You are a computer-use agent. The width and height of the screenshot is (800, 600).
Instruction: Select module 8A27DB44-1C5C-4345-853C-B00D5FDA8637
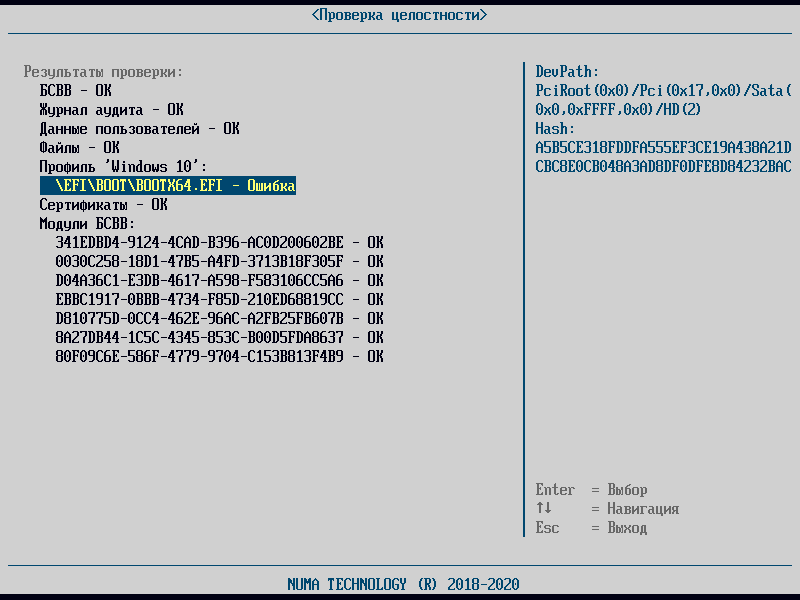click(219, 338)
